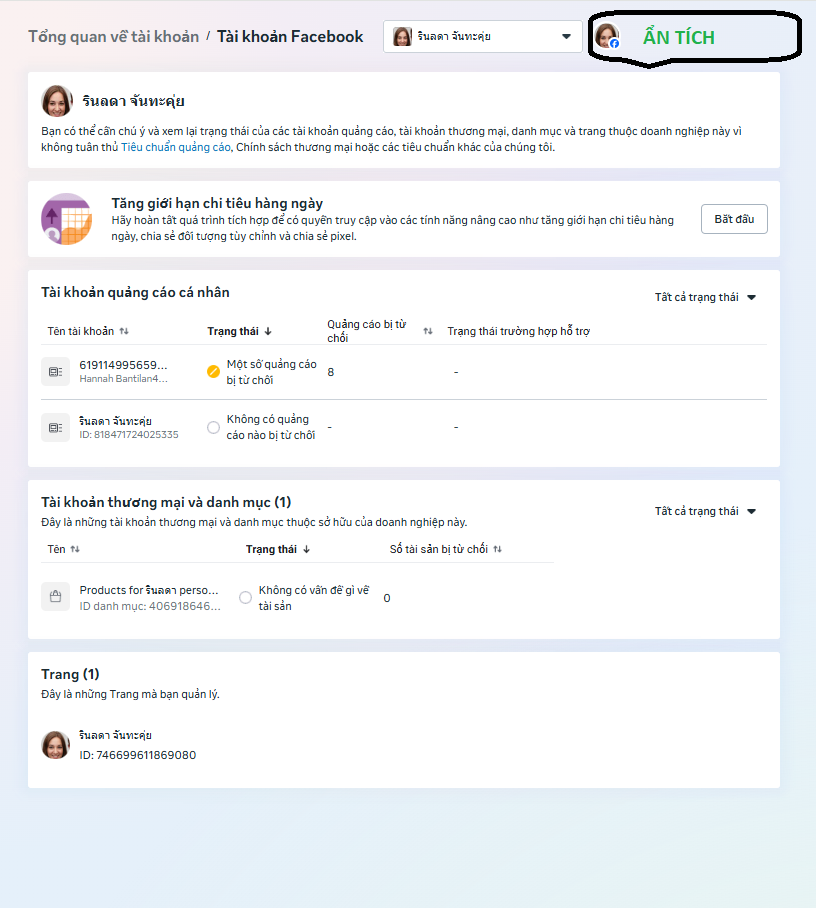
Task: Click Tài khoản Facebook breadcrumb item
Action: point(290,36)
